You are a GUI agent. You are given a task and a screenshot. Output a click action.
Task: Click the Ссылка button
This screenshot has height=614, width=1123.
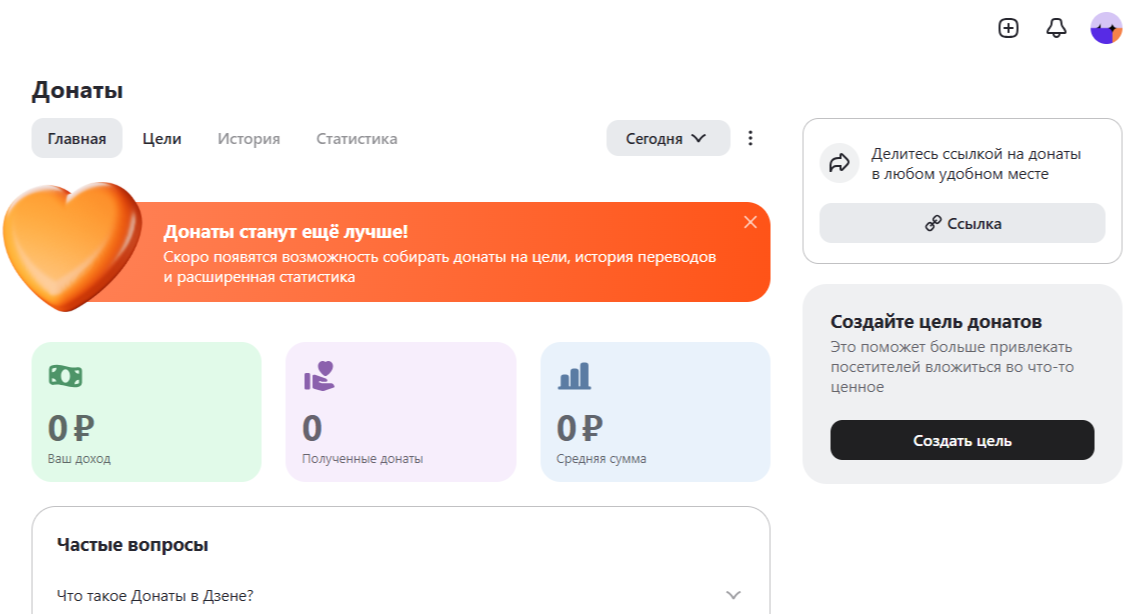pyautogui.click(x=962, y=224)
